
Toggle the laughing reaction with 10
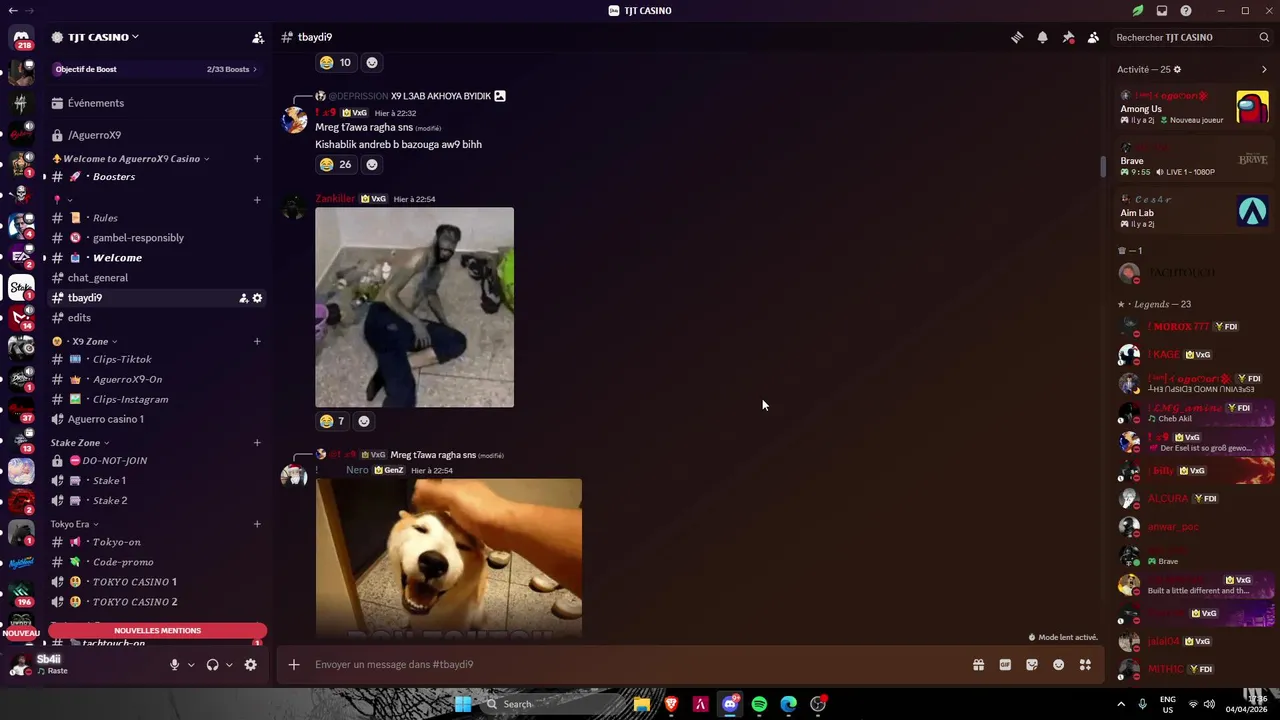coord(336,63)
